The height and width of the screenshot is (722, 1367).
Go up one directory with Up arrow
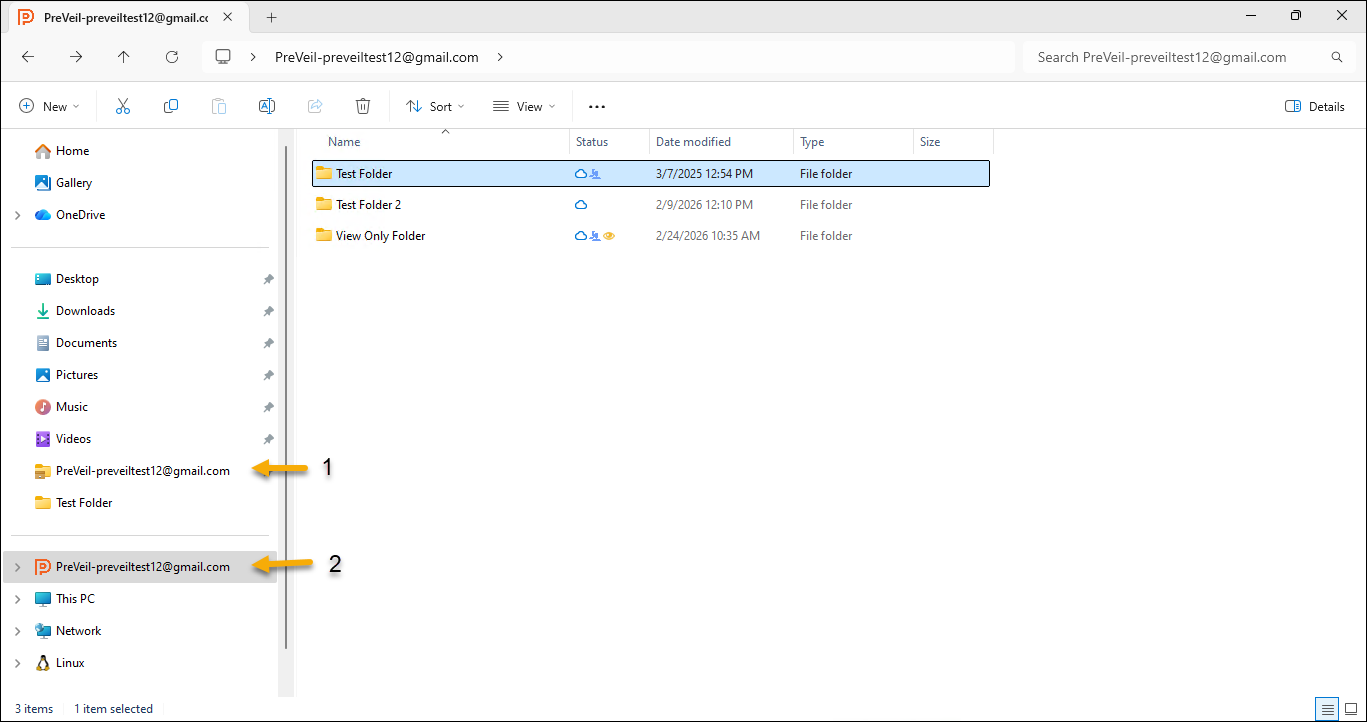pyautogui.click(x=124, y=57)
